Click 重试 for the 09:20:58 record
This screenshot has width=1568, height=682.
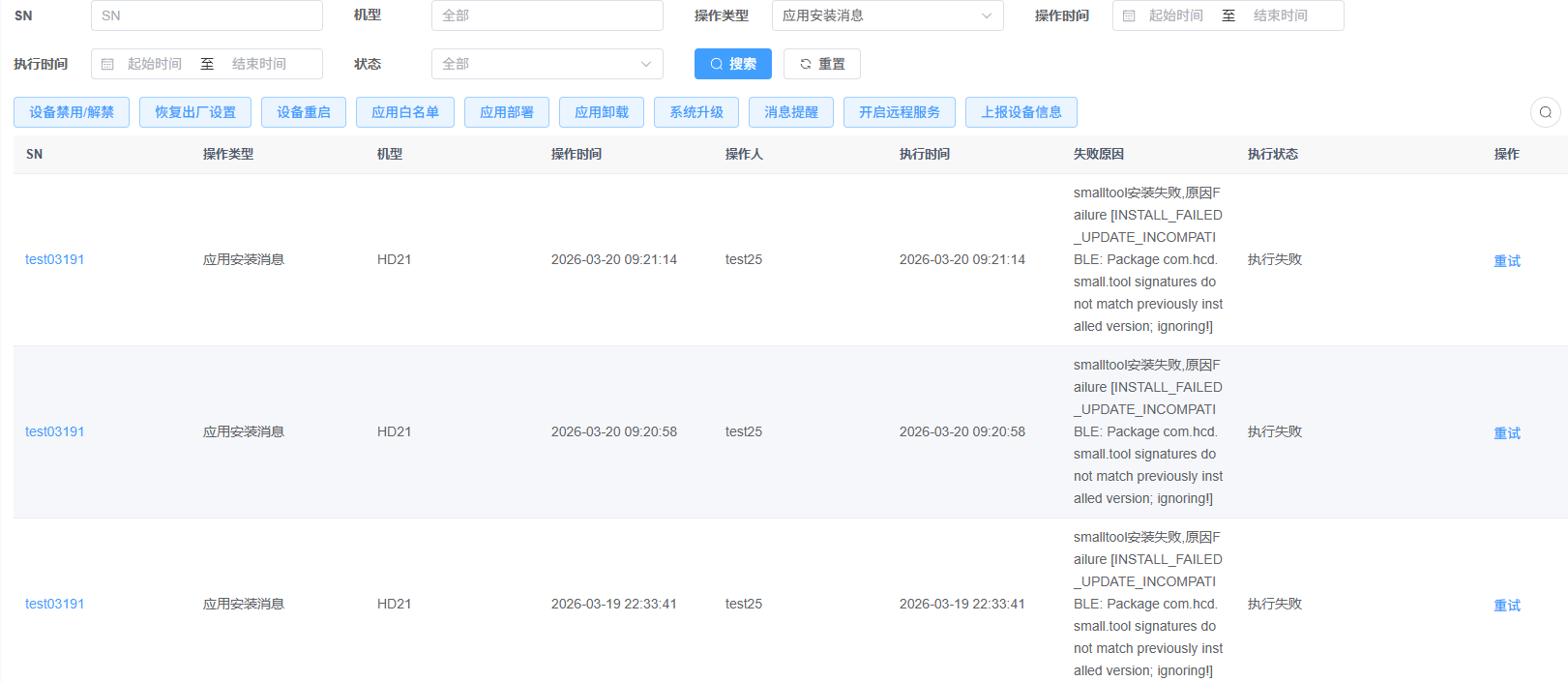point(1507,432)
